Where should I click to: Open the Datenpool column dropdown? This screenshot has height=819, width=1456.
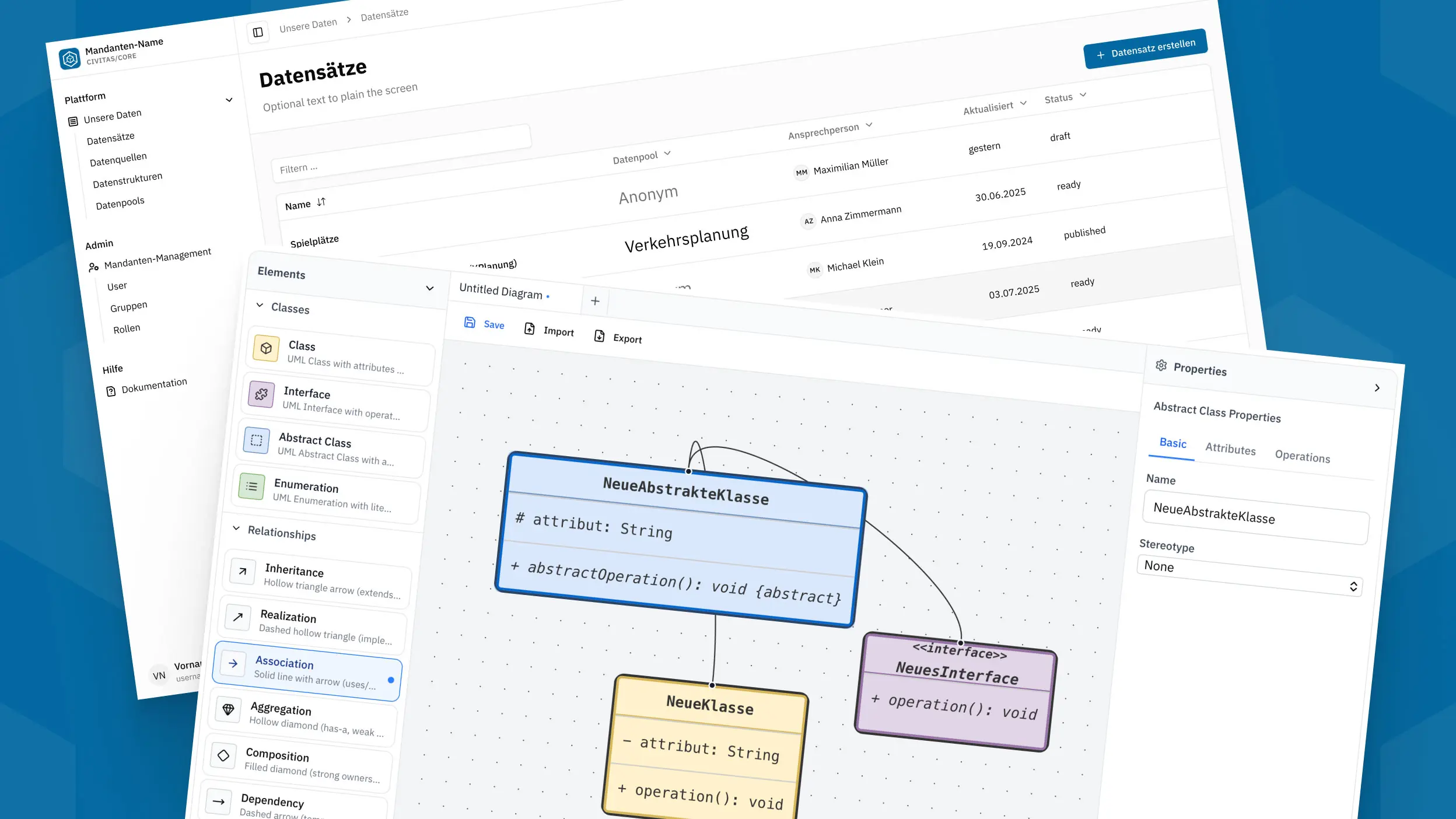pyautogui.click(x=667, y=153)
